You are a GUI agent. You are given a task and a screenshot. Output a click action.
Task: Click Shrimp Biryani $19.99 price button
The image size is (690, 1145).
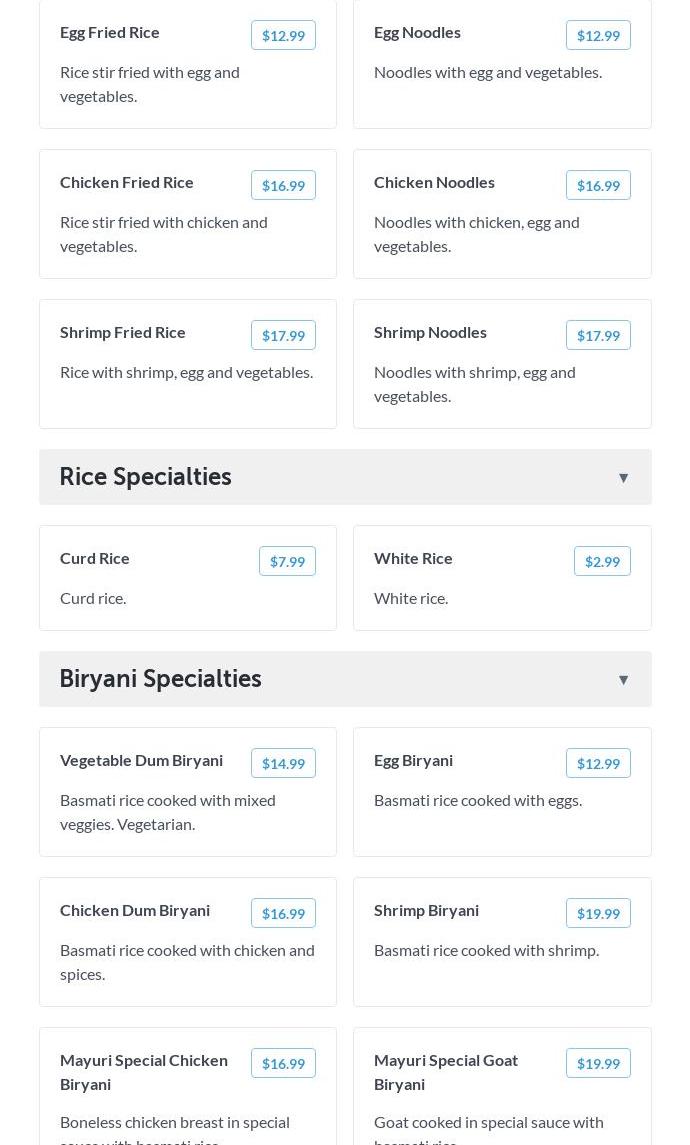coord(598,913)
